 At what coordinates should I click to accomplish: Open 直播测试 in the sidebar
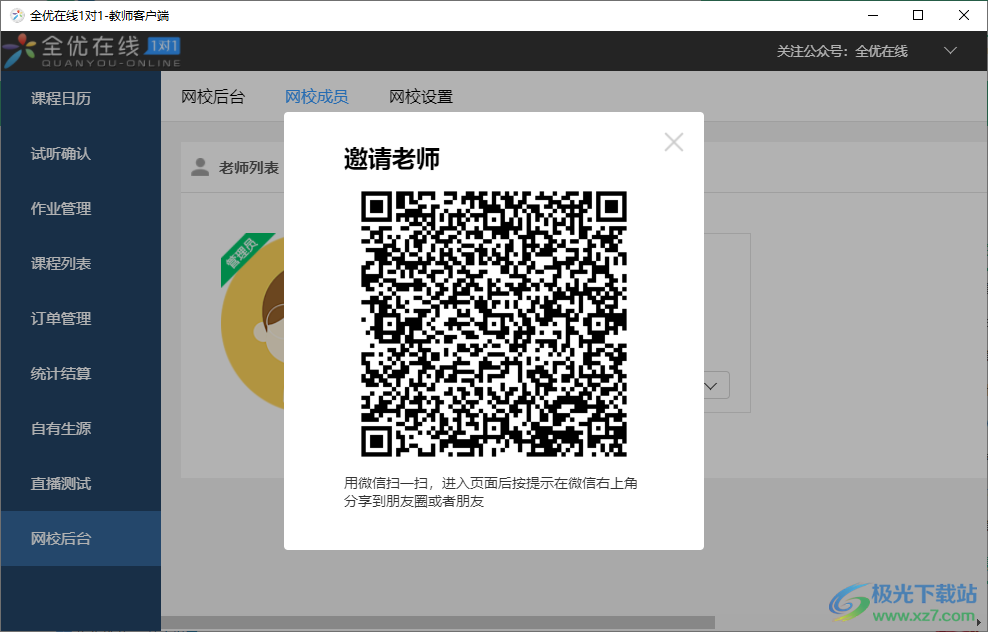pos(60,483)
